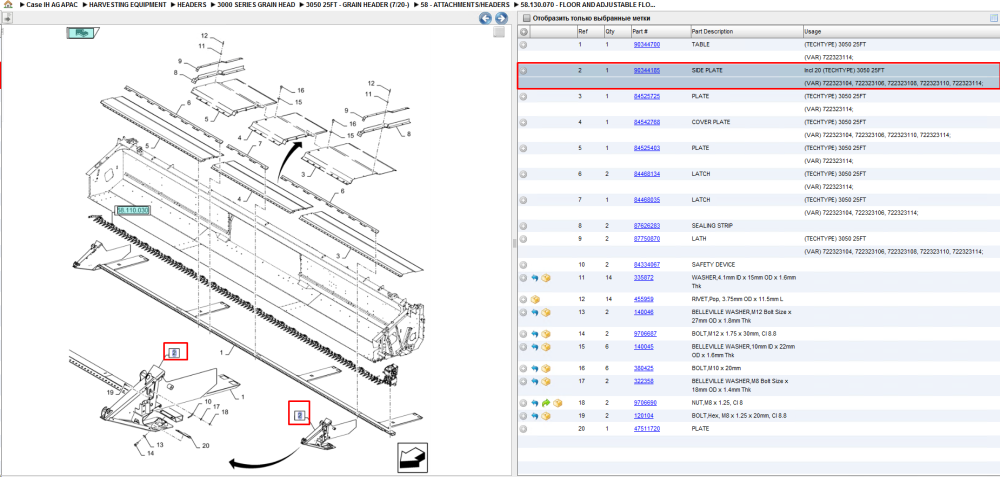1000x477 pixels.
Task: Open part number 84334967 link
Action: 647,265
